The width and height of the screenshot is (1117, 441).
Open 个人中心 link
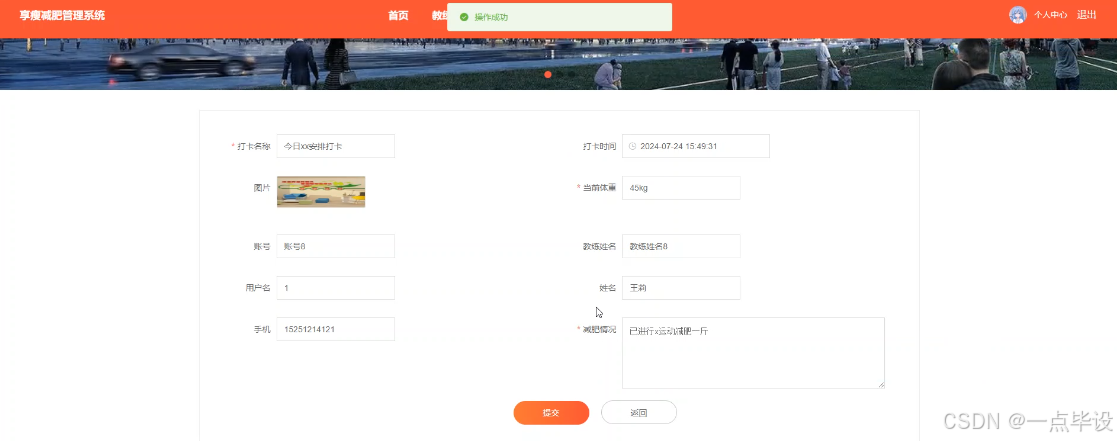tap(1051, 15)
